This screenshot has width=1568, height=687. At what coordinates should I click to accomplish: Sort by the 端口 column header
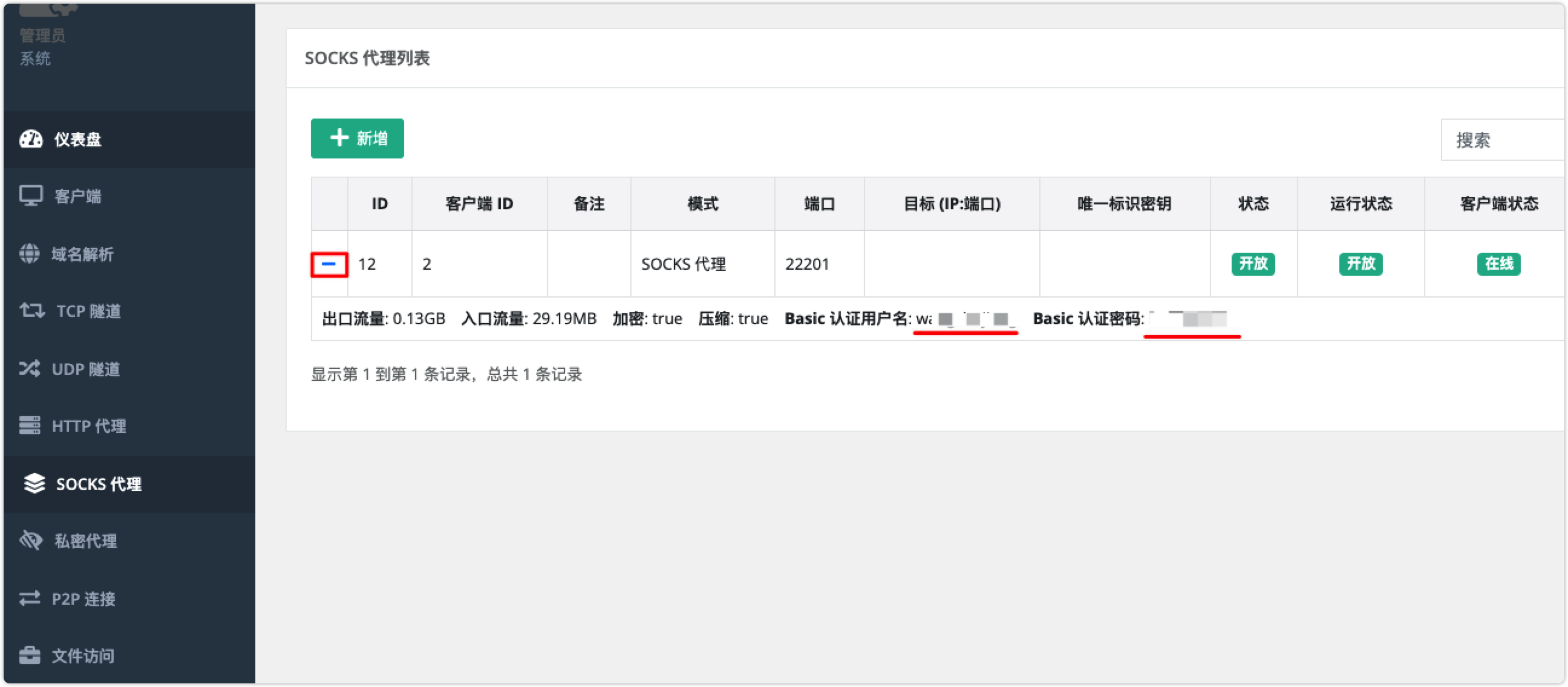(819, 204)
